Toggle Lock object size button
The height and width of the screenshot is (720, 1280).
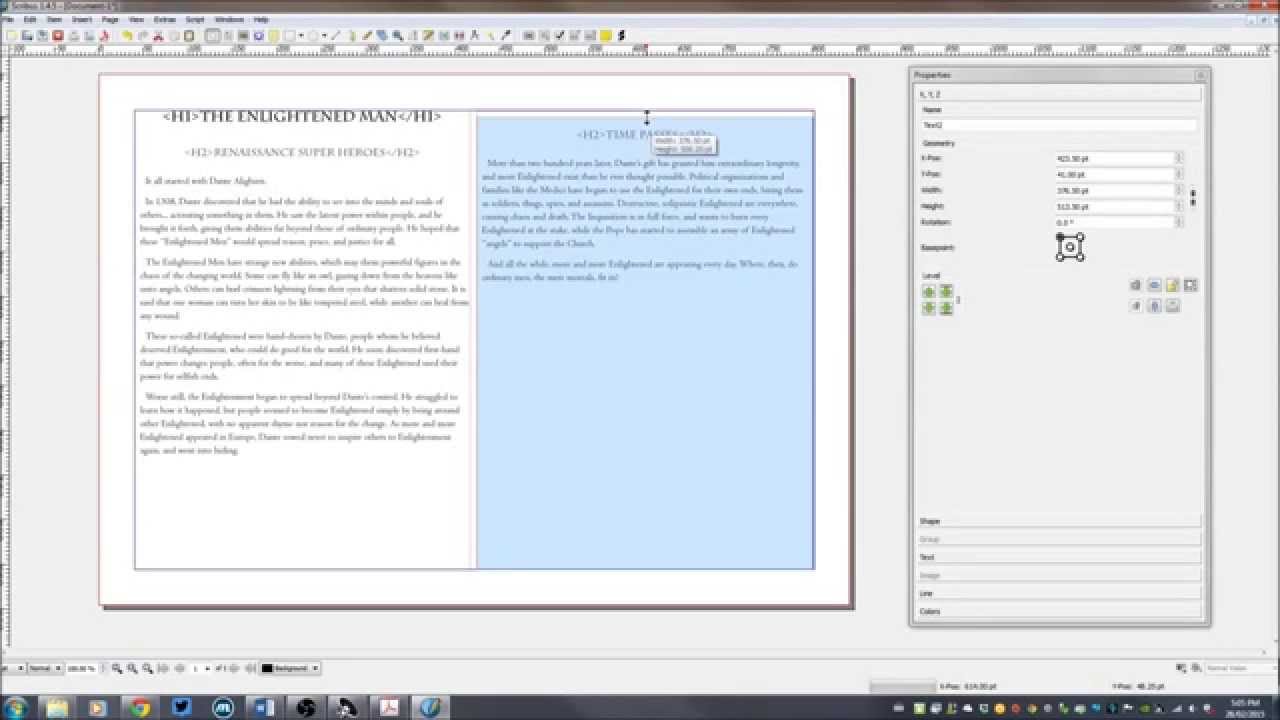click(x=1190, y=285)
